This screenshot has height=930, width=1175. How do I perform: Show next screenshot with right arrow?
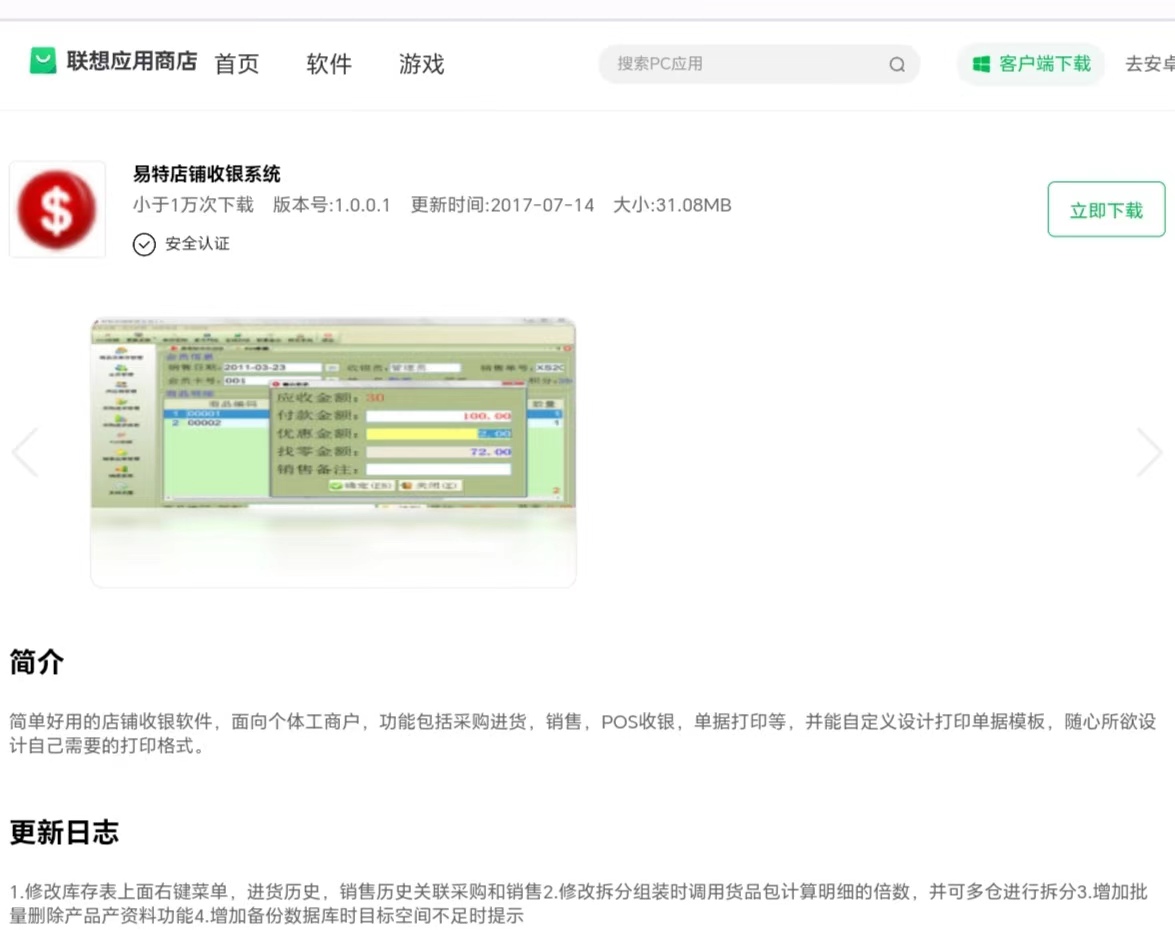click(1149, 452)
